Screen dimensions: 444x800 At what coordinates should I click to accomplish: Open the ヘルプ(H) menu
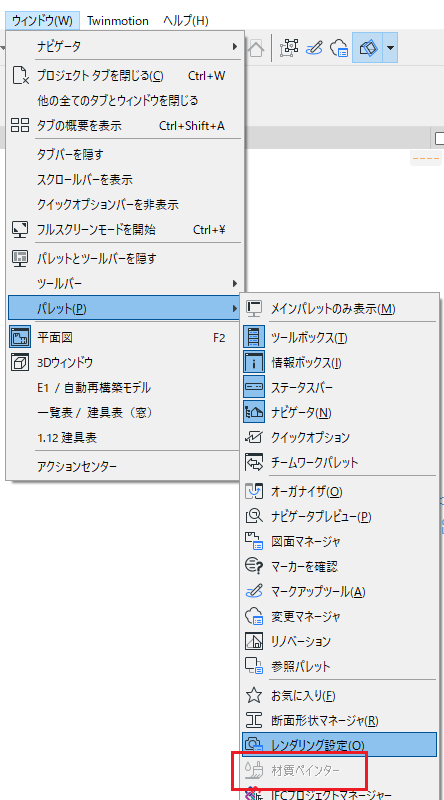point(186,21)
